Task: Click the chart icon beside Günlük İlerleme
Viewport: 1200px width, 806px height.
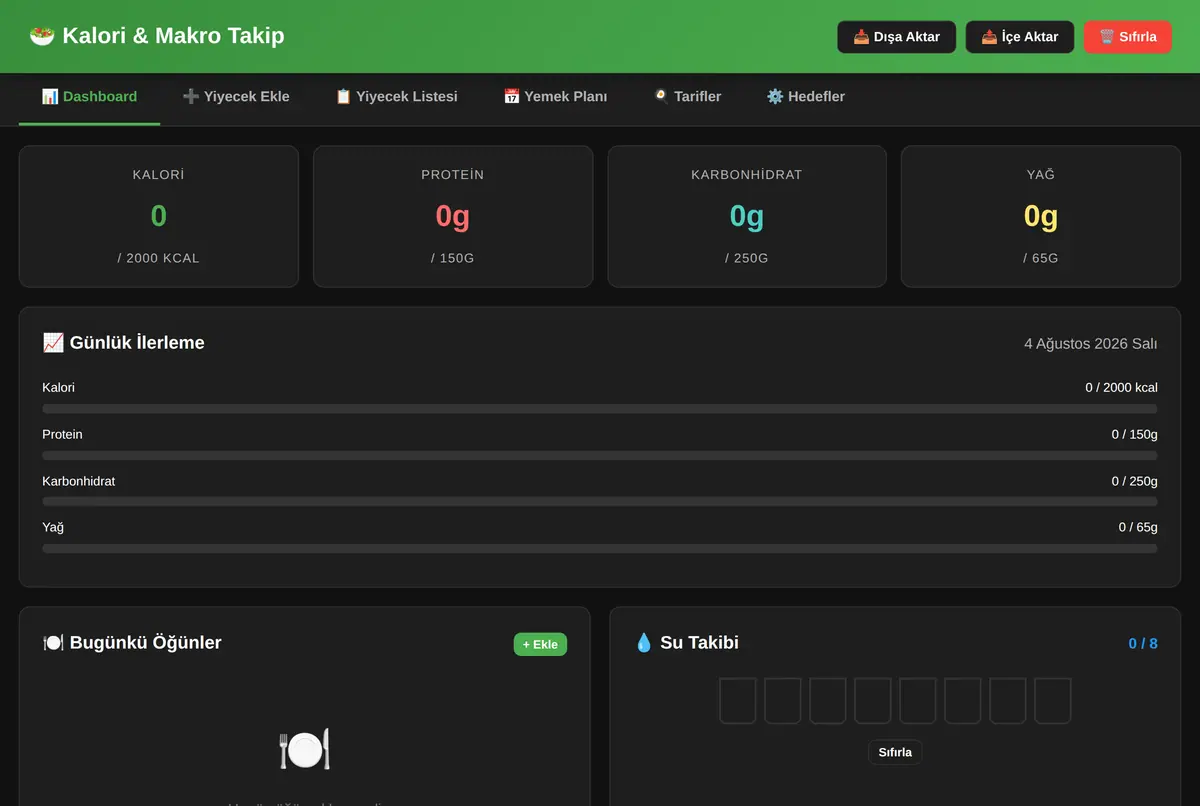Action: [x=53, y=343]
